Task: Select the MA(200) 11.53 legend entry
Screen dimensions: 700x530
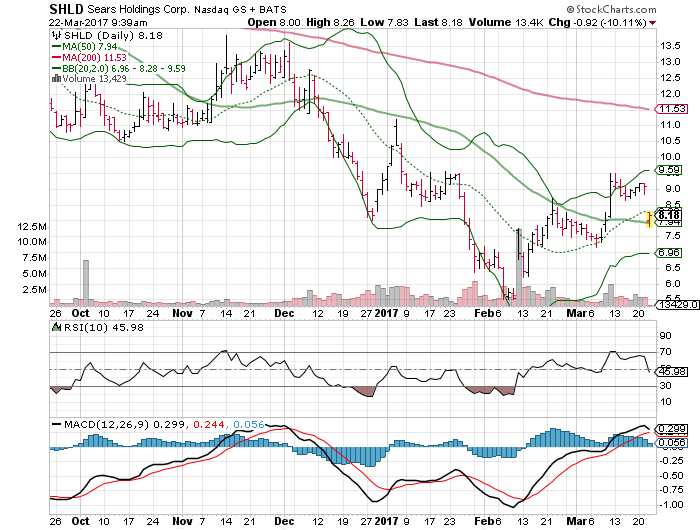Action: (90, 58)
